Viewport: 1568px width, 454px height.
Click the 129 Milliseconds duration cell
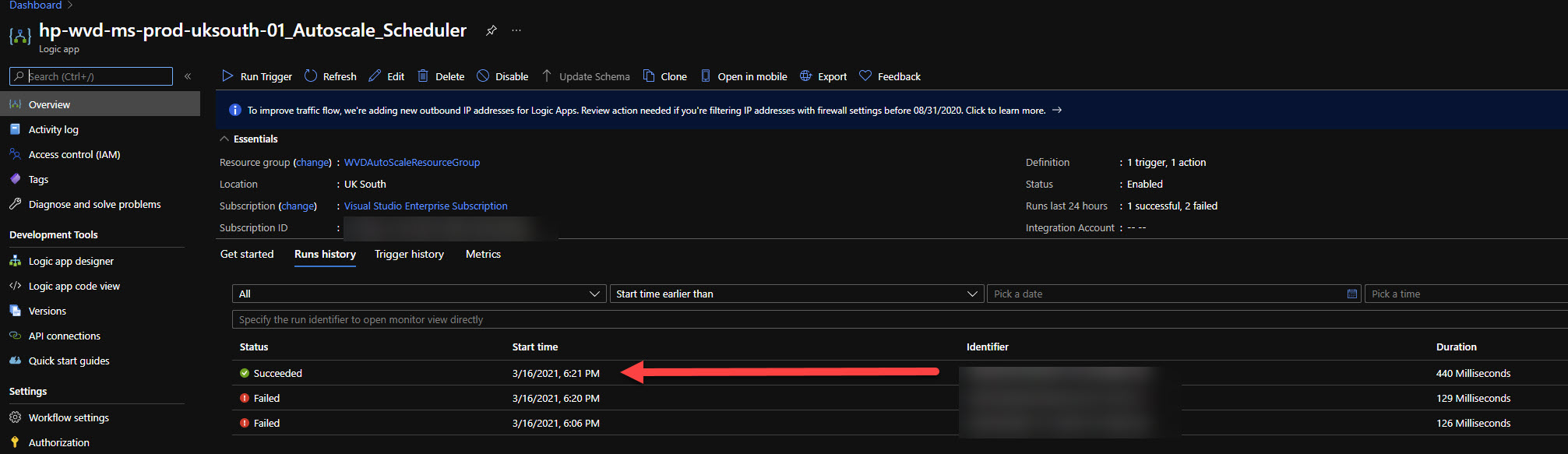coord(1473,398)
